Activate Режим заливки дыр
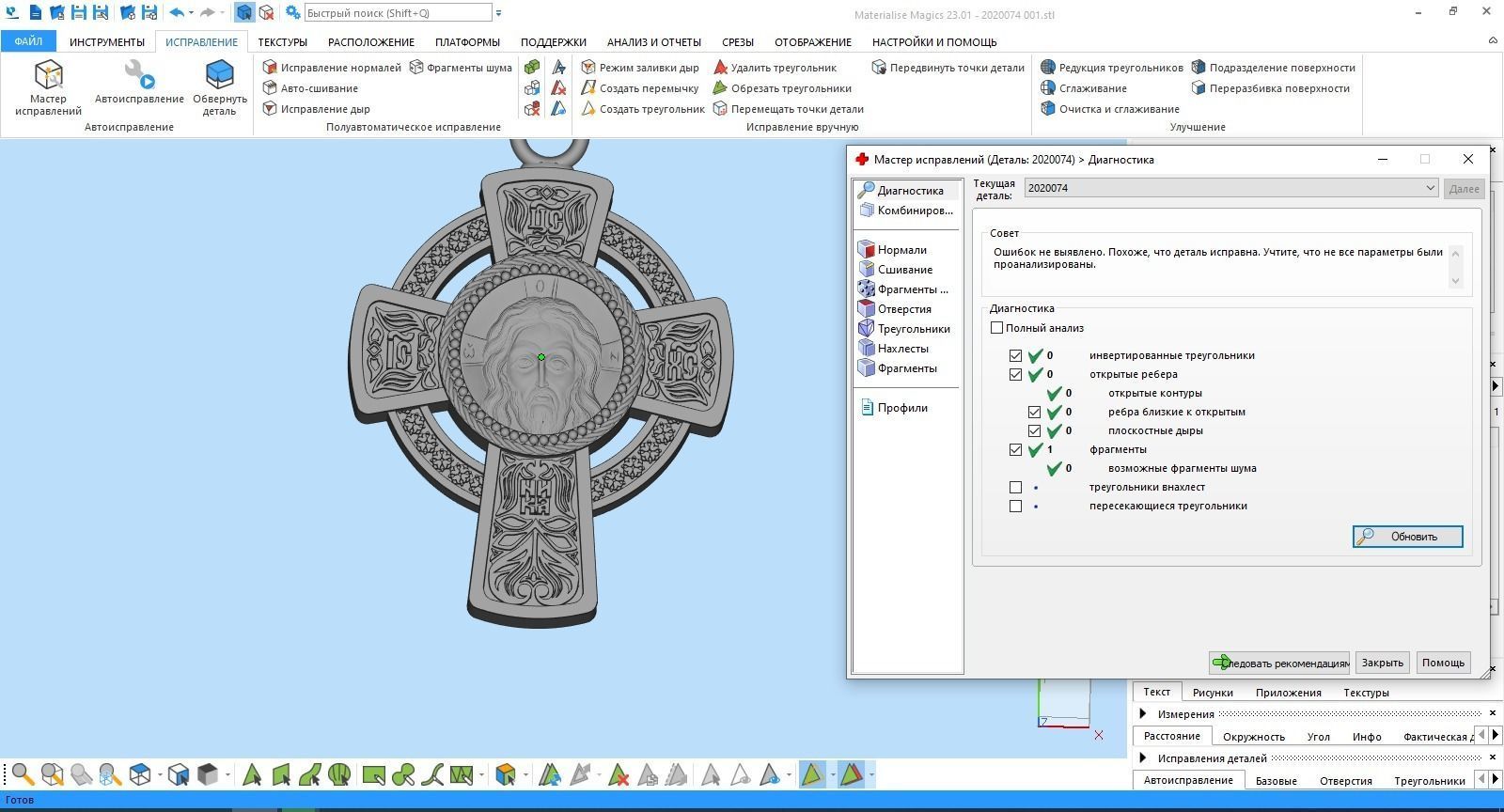 (640, 68)
